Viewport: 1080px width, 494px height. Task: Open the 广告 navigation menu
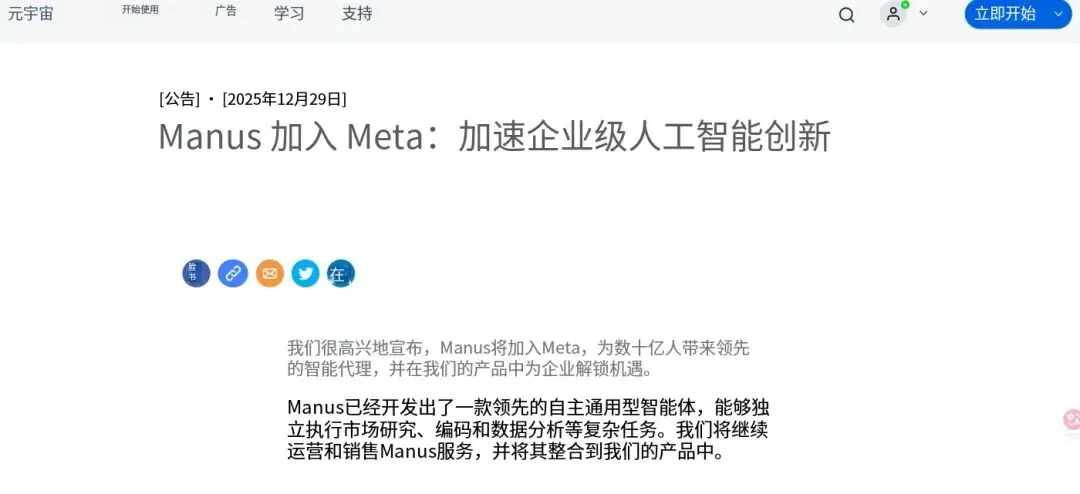[225, 11]
